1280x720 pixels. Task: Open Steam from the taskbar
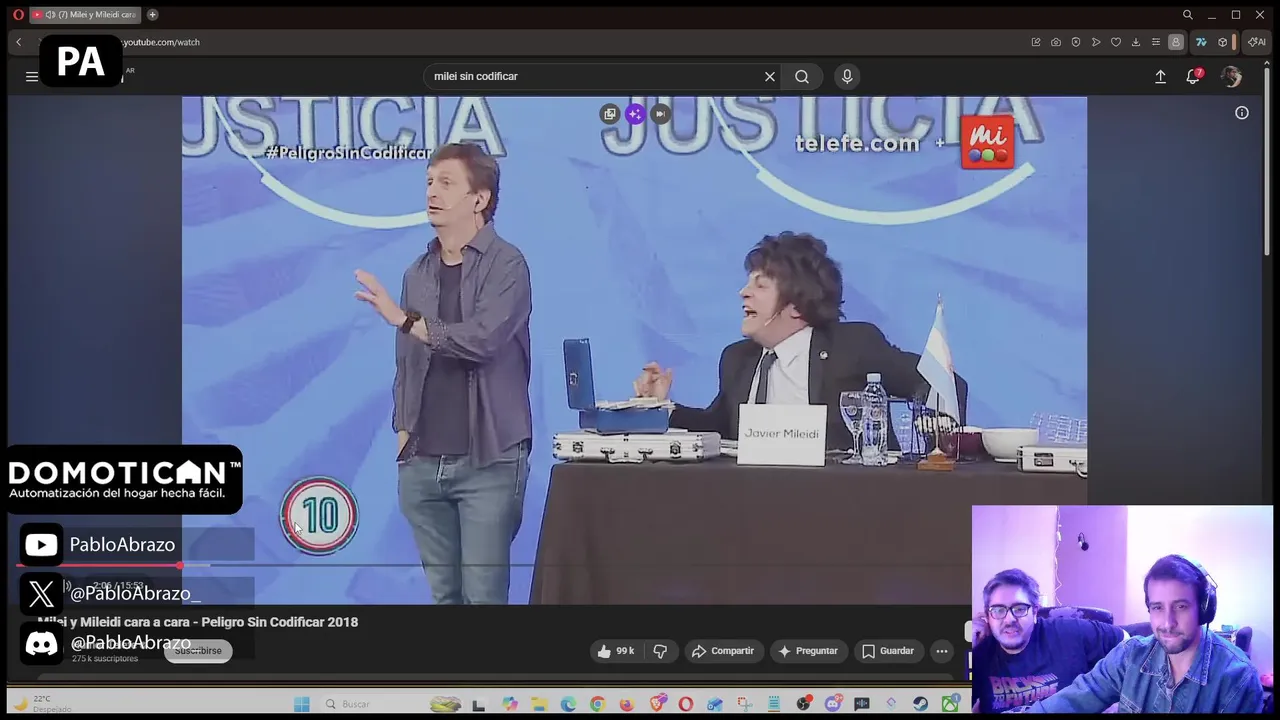920,704
